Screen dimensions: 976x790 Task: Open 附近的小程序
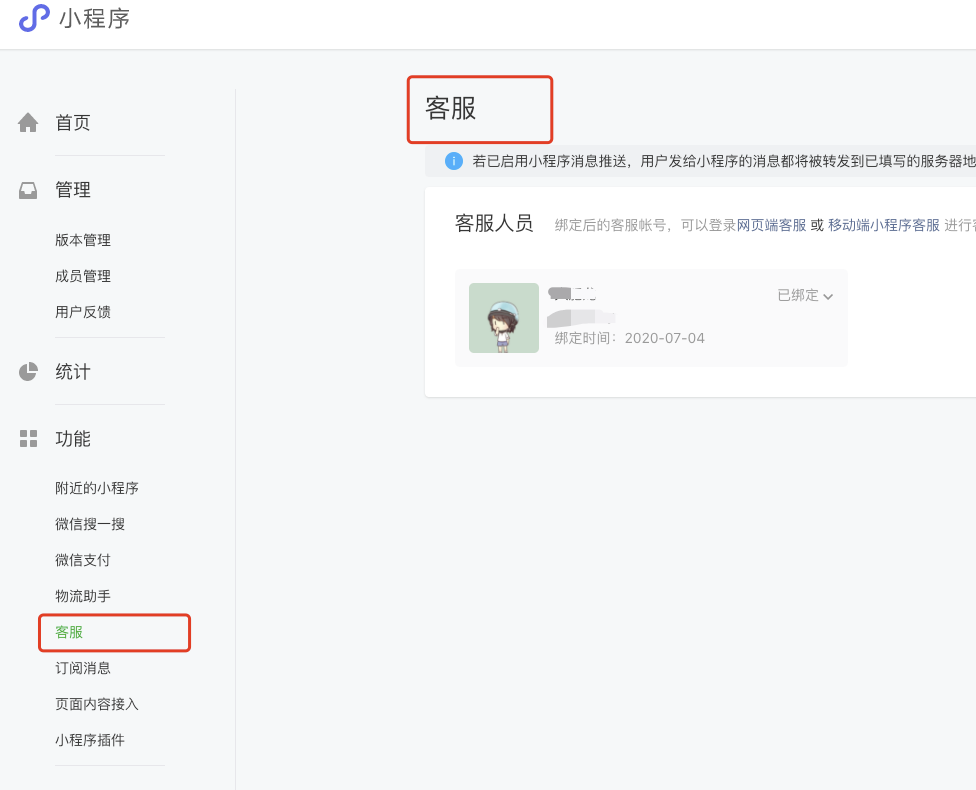[x=96, y=488]
